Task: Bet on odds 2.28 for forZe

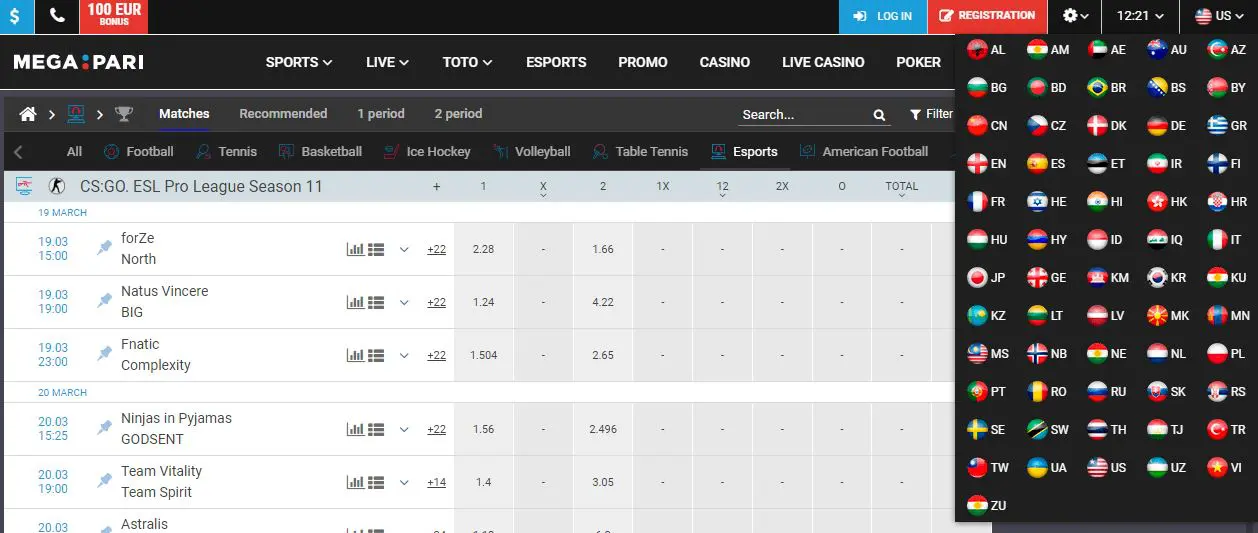Action: 484,249
